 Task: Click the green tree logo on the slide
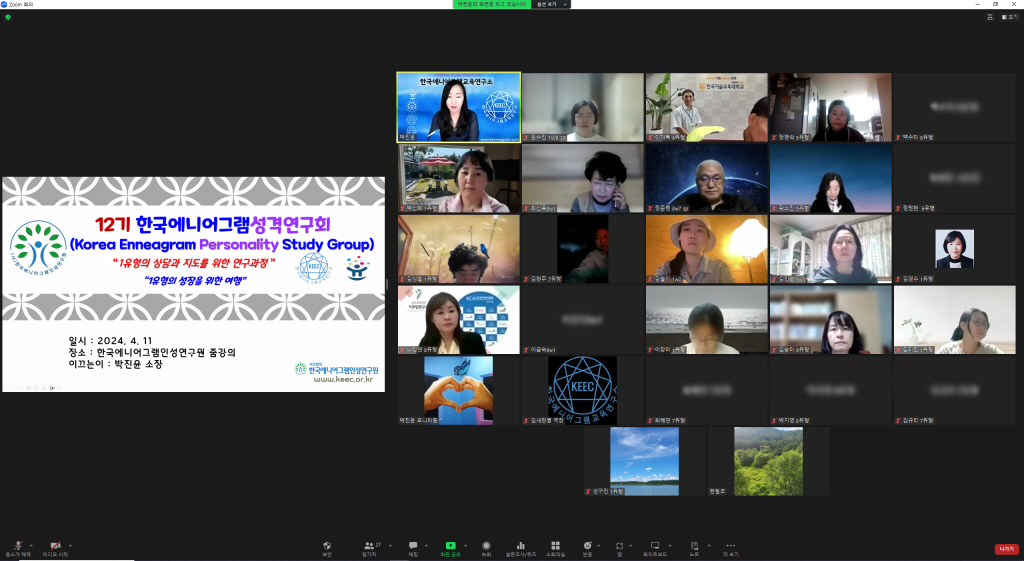pos(38,248)
